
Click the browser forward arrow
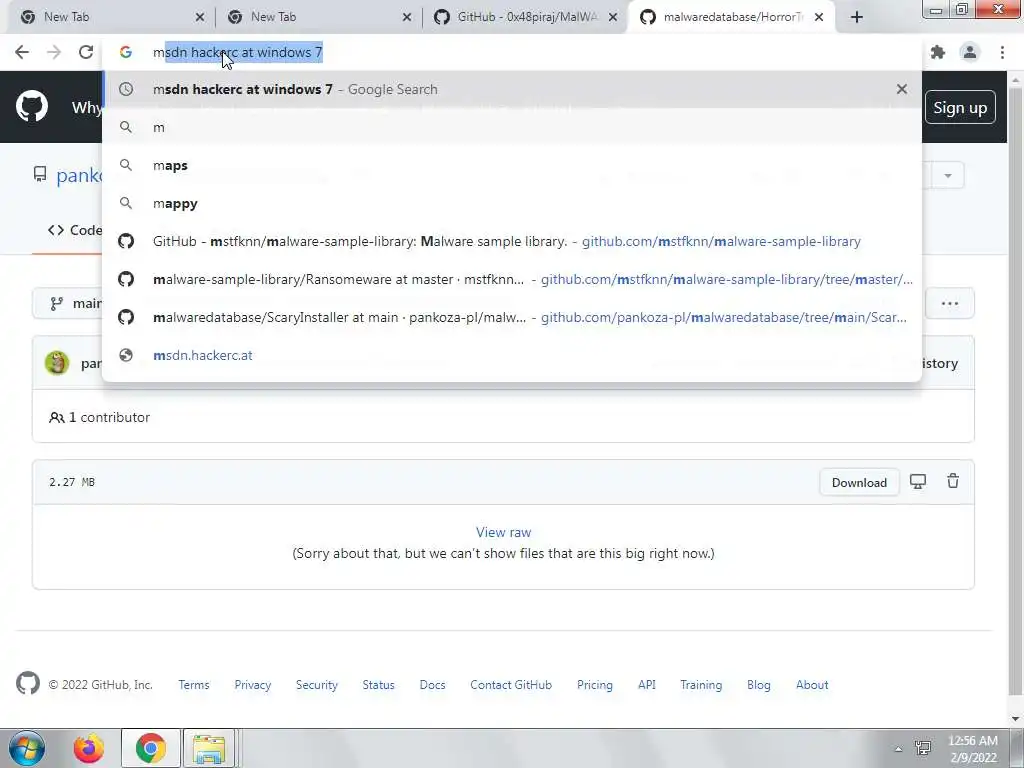(54, 52)
